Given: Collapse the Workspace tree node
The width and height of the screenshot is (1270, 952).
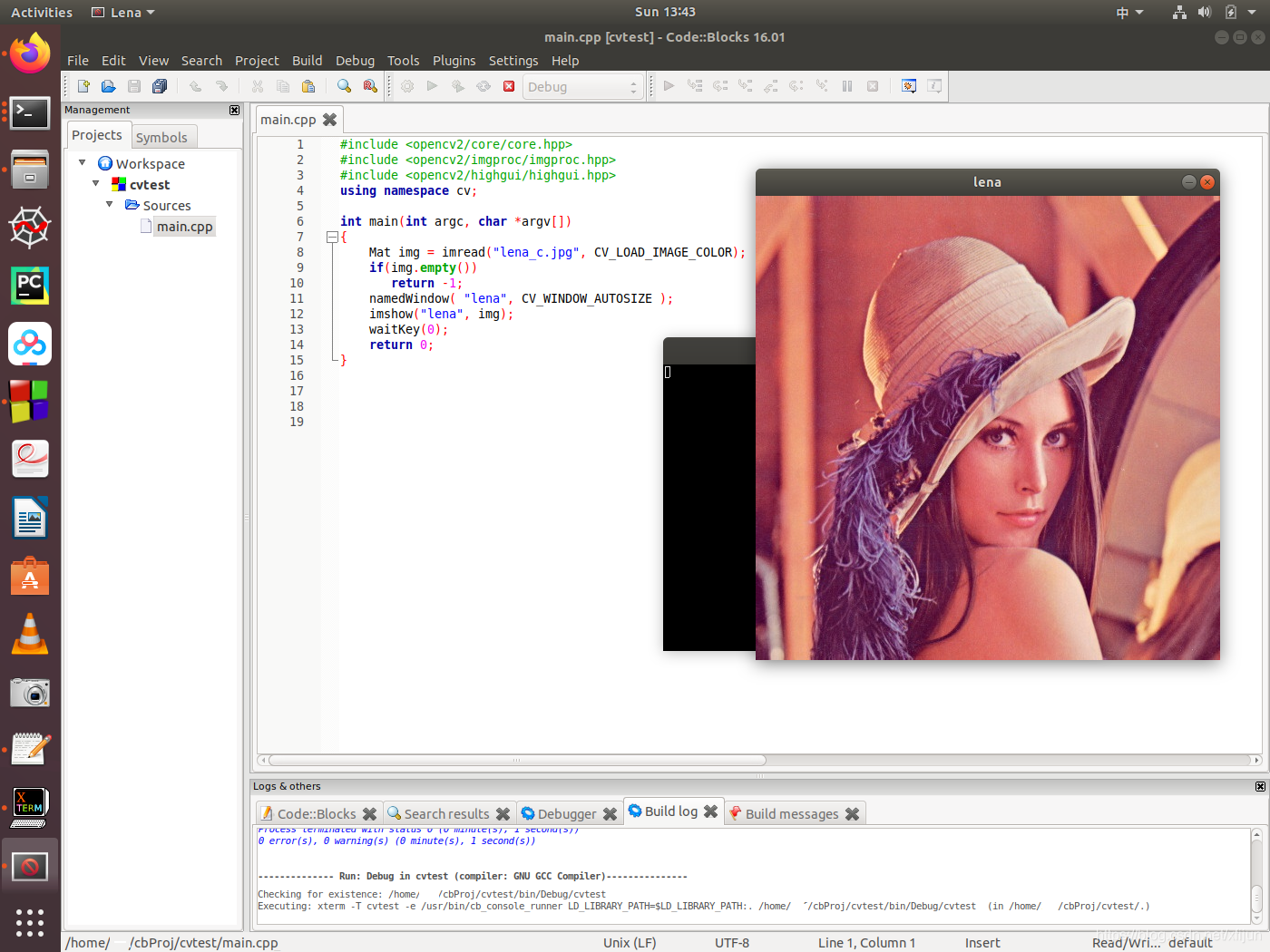Looking at the screenshot, I should click(x=83, y=163).
